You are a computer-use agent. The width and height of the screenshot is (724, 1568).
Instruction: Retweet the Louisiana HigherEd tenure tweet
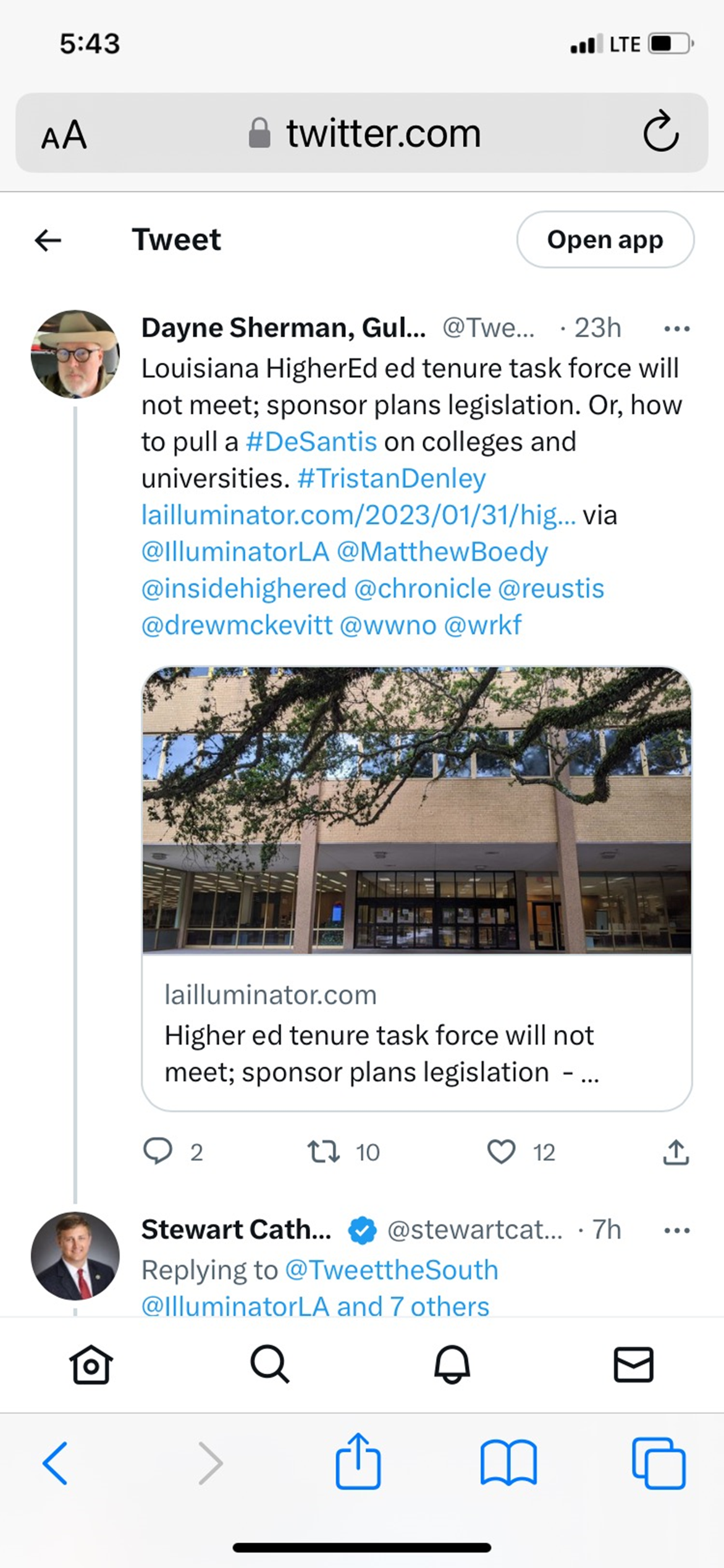click(x=324, y=1152)
